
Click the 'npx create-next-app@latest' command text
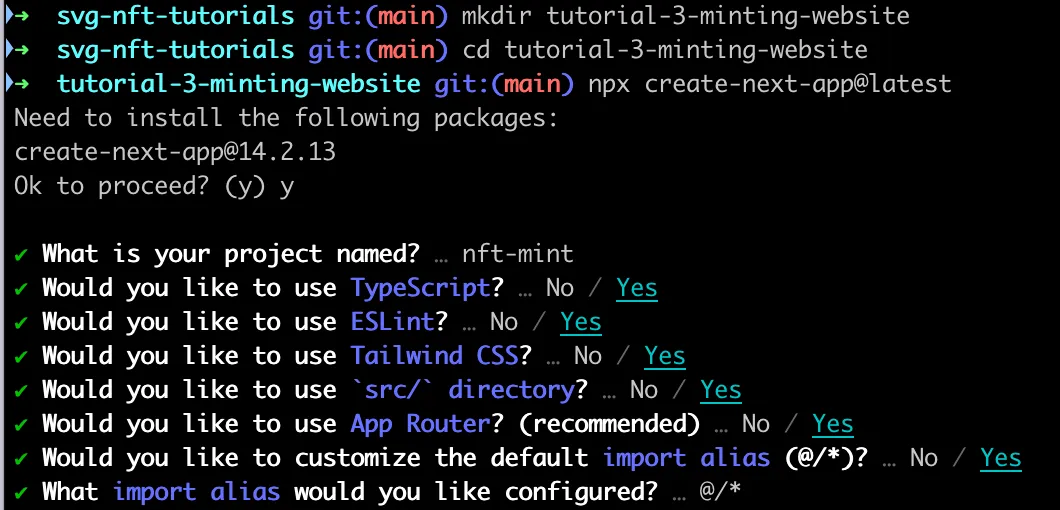[769, 84]
